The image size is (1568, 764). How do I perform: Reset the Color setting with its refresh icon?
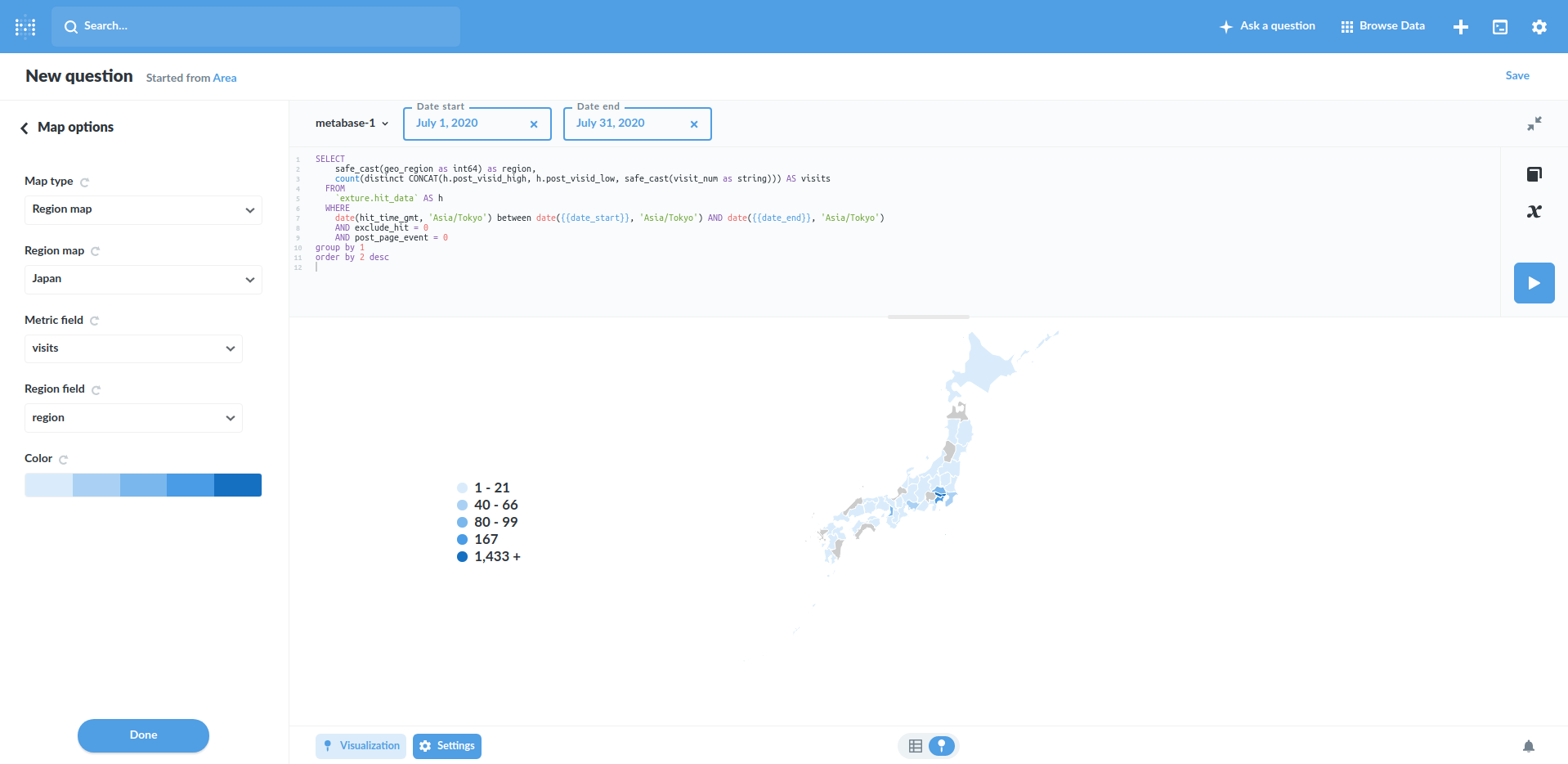click(64, 459)
